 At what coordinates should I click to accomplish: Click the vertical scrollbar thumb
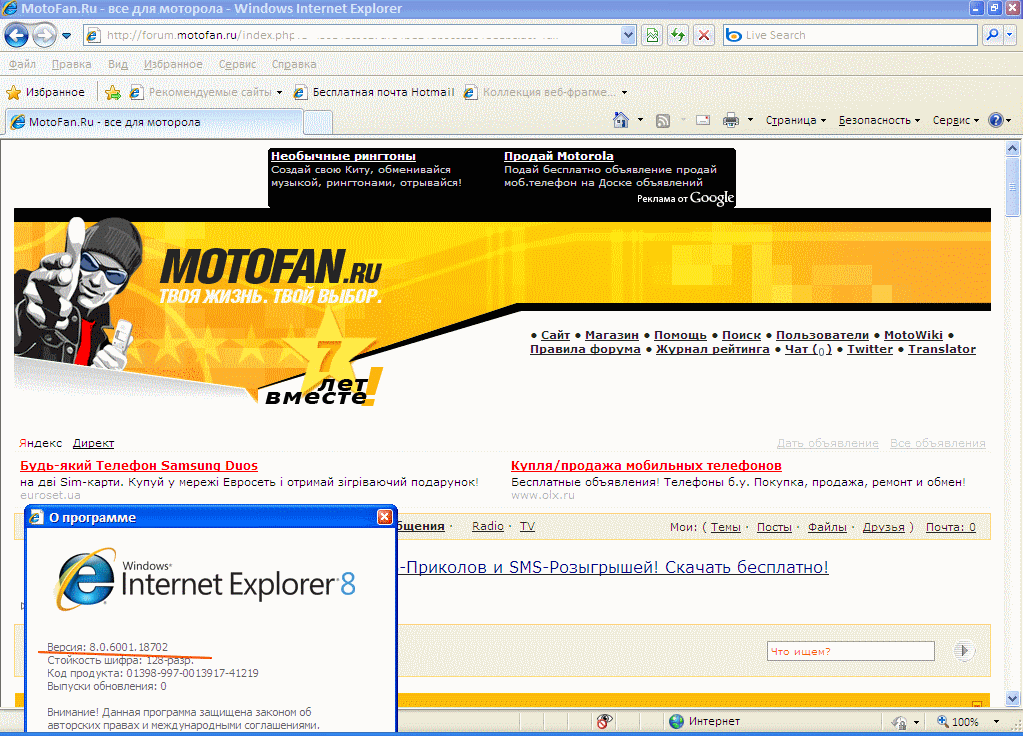click(1013, 187)
